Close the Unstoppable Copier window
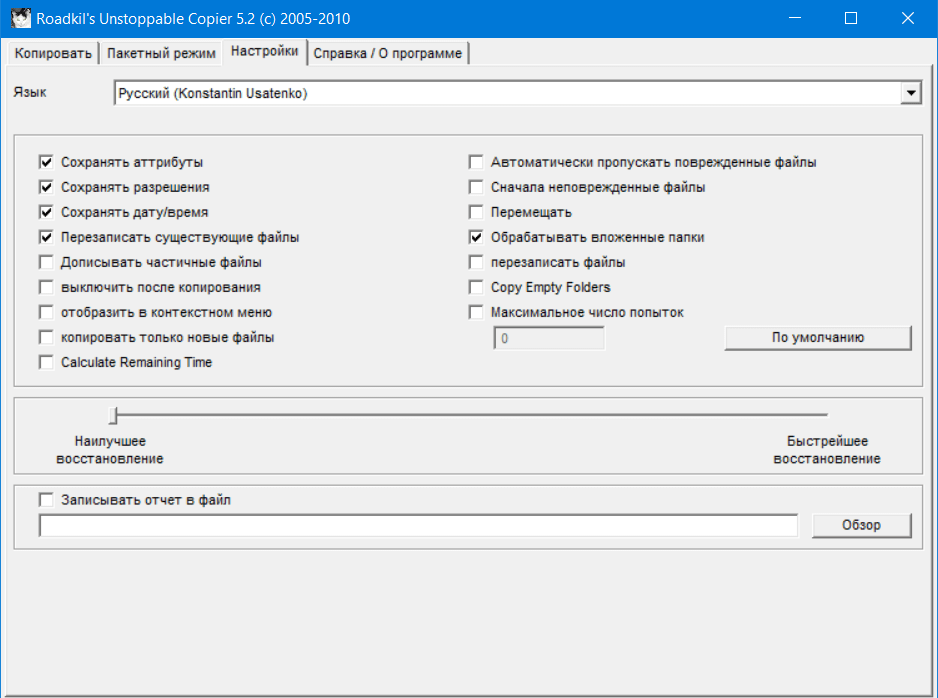 click(x=907, y=19)
